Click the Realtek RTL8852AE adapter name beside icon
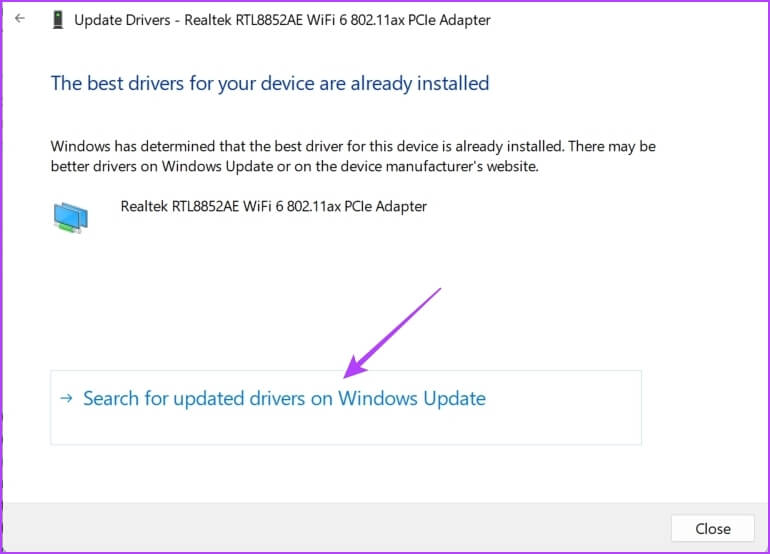Screen dimensions: 770x554 274,206
